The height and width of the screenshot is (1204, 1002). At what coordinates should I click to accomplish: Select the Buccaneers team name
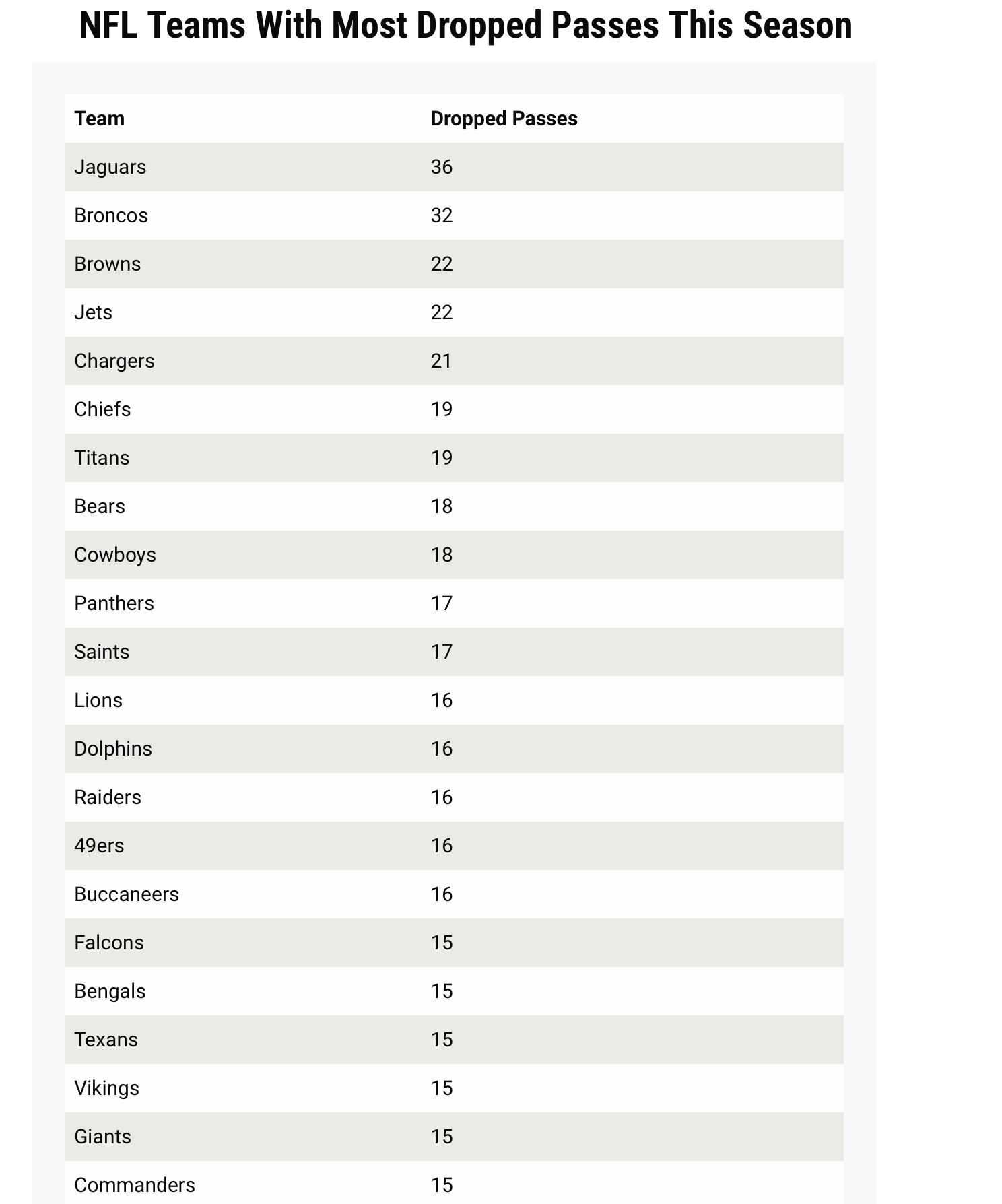coord(127,894)
